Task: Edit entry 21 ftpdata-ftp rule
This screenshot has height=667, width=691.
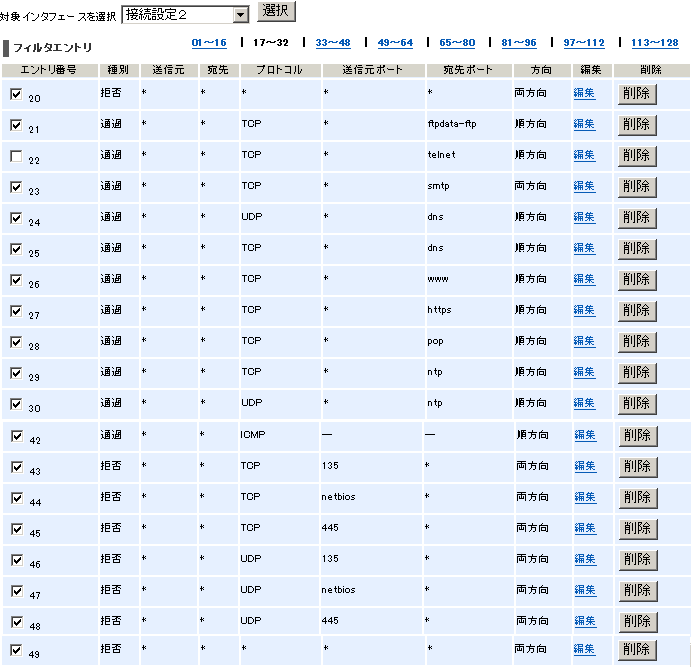Action: tap(584, 125)
